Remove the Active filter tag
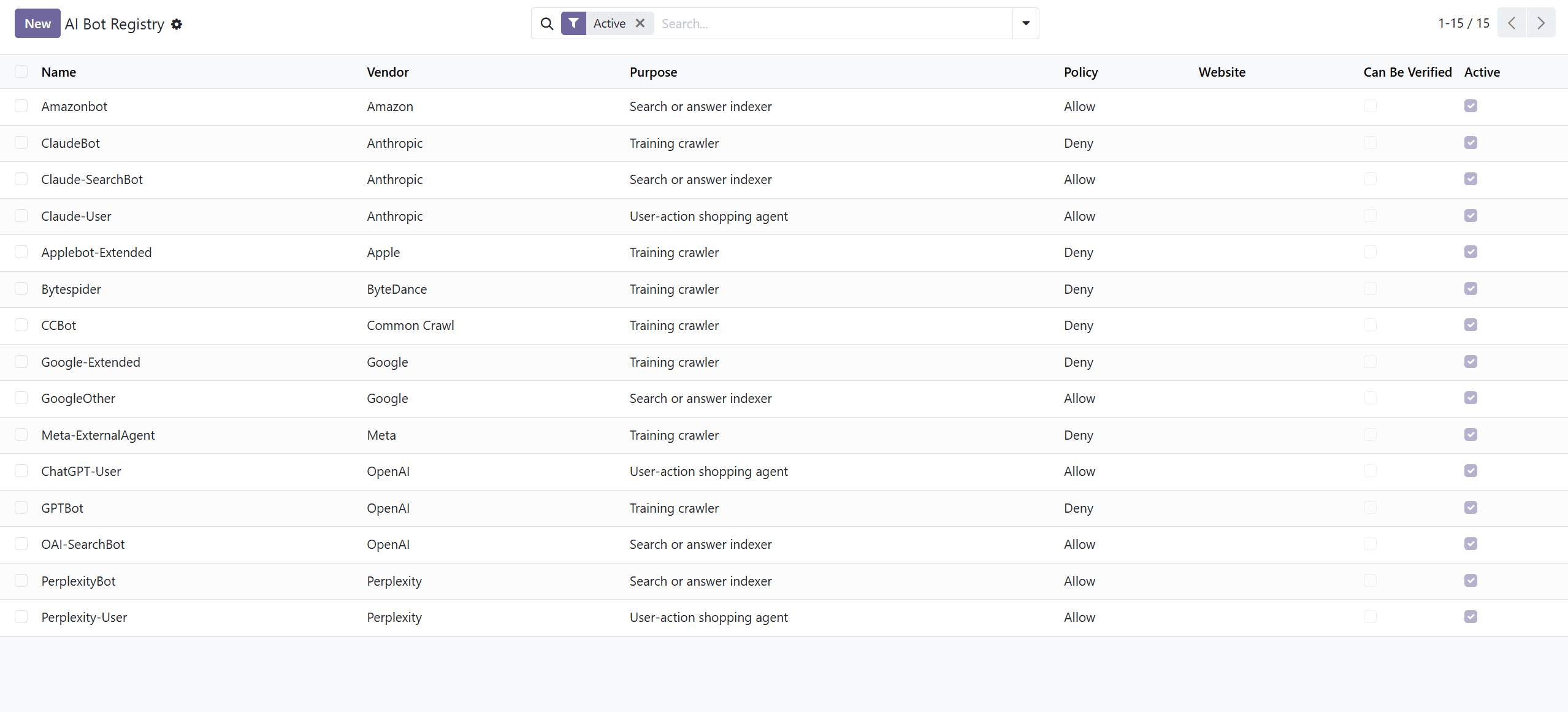This screenshot has width=1568, height=712. (640, 23)
